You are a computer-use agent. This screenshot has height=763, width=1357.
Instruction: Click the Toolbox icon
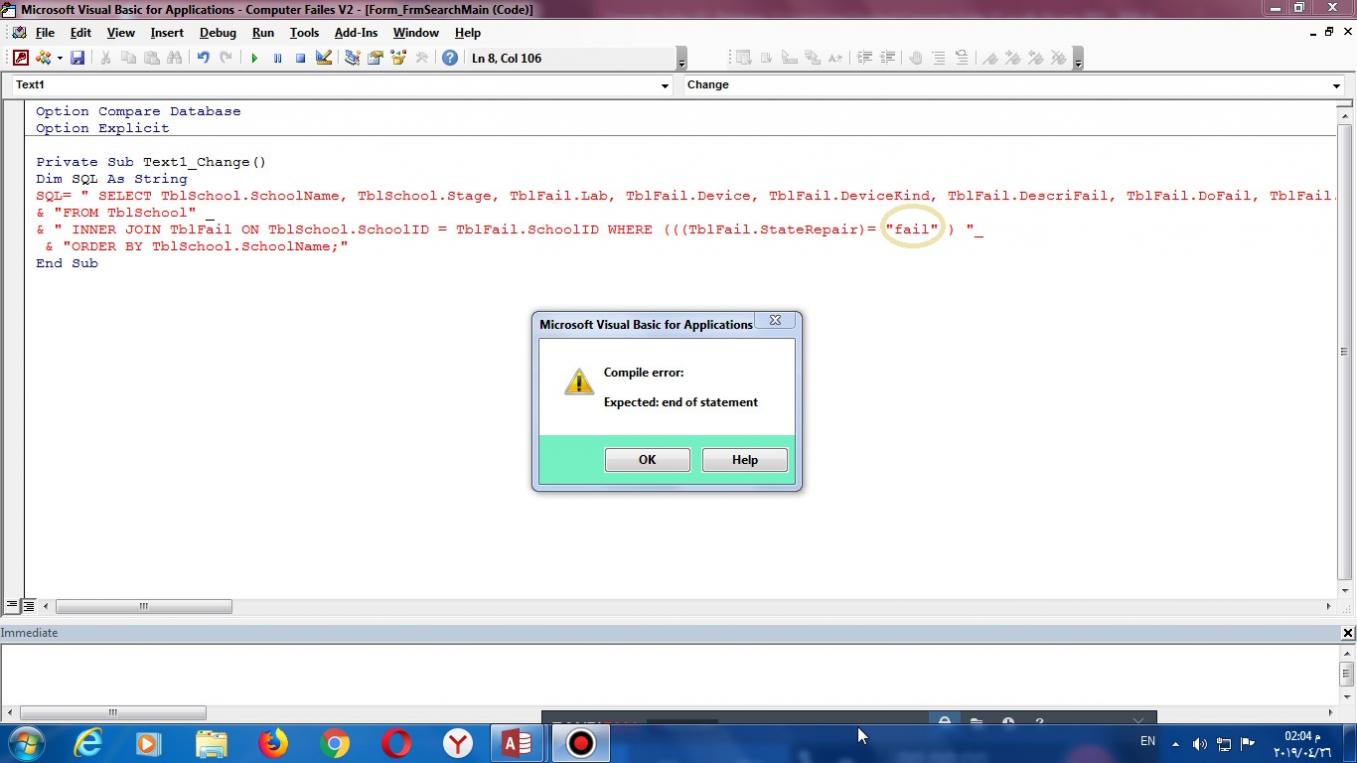coord(421,58)
